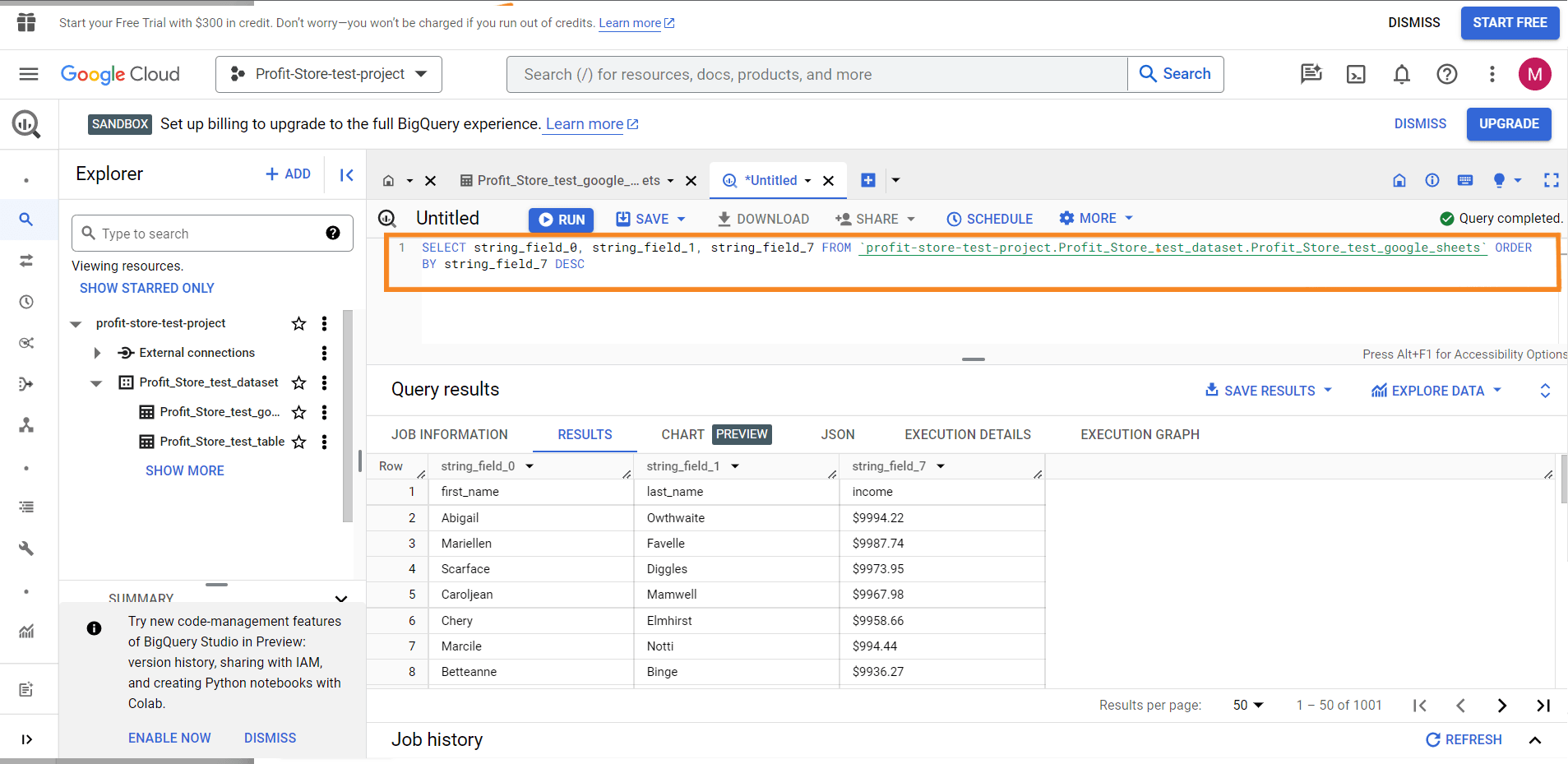The image size is (1568, 764).
Task: Open the main navigation hamburger menu
Action: pyautogui.click(x=29, y=74)
